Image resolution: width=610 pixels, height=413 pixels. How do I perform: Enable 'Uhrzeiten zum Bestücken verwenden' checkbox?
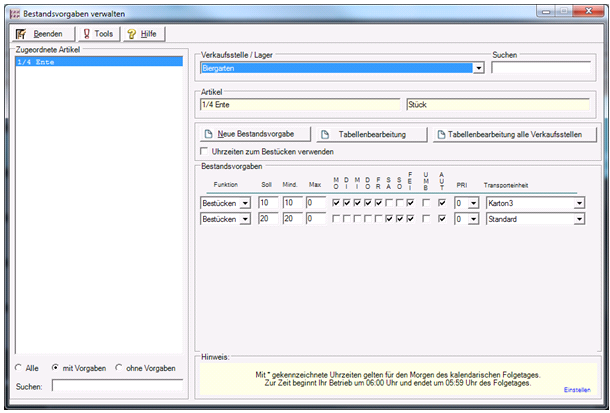204,151
